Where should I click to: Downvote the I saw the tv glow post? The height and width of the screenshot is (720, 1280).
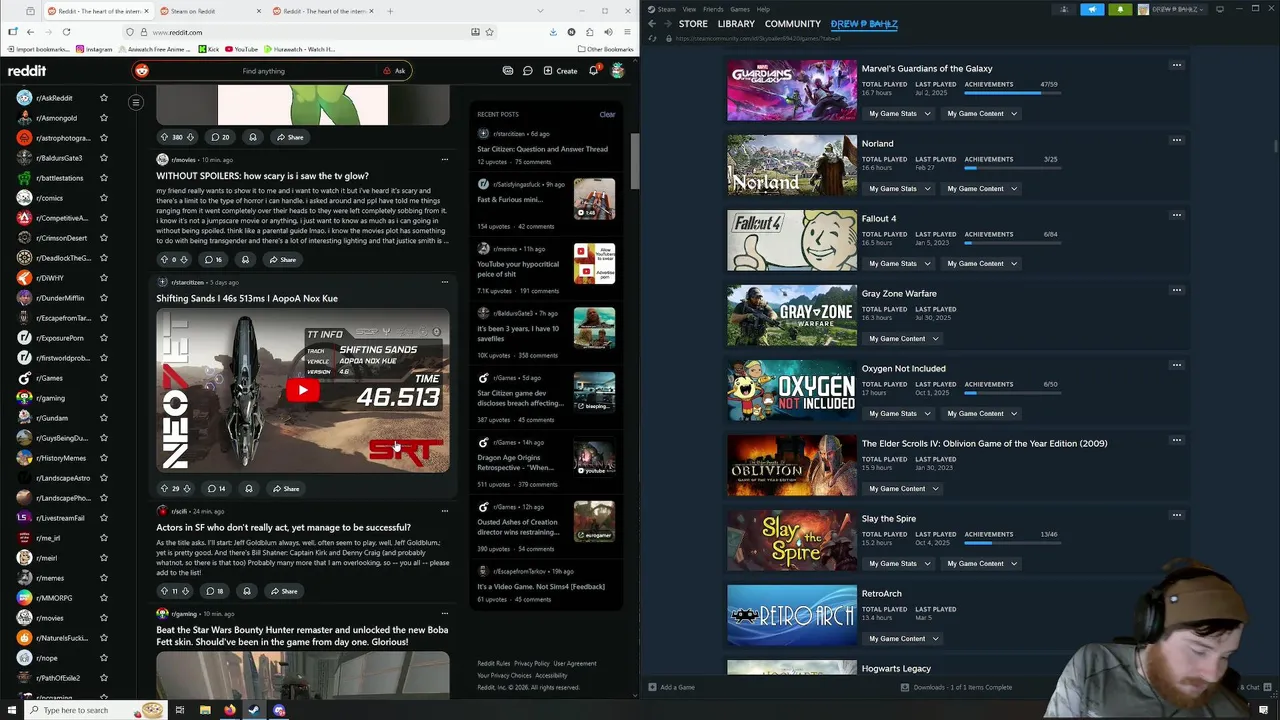pyautogui.click(x=185, y=260)
